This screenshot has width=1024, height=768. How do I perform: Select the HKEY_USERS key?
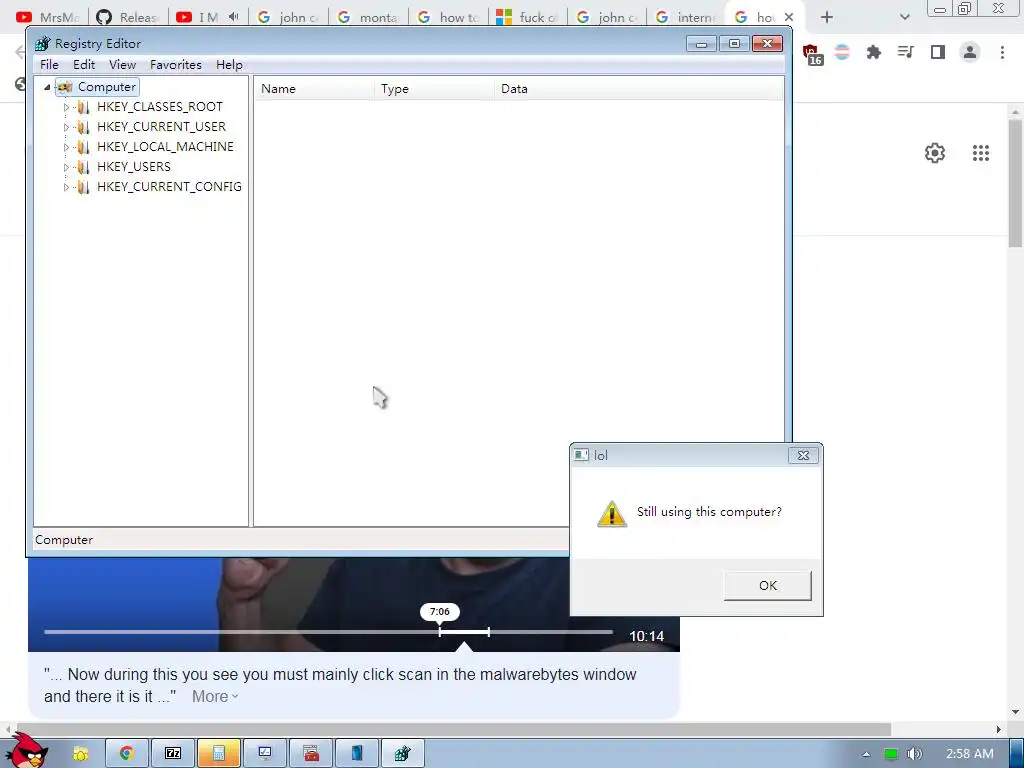[x=134, y=167]
